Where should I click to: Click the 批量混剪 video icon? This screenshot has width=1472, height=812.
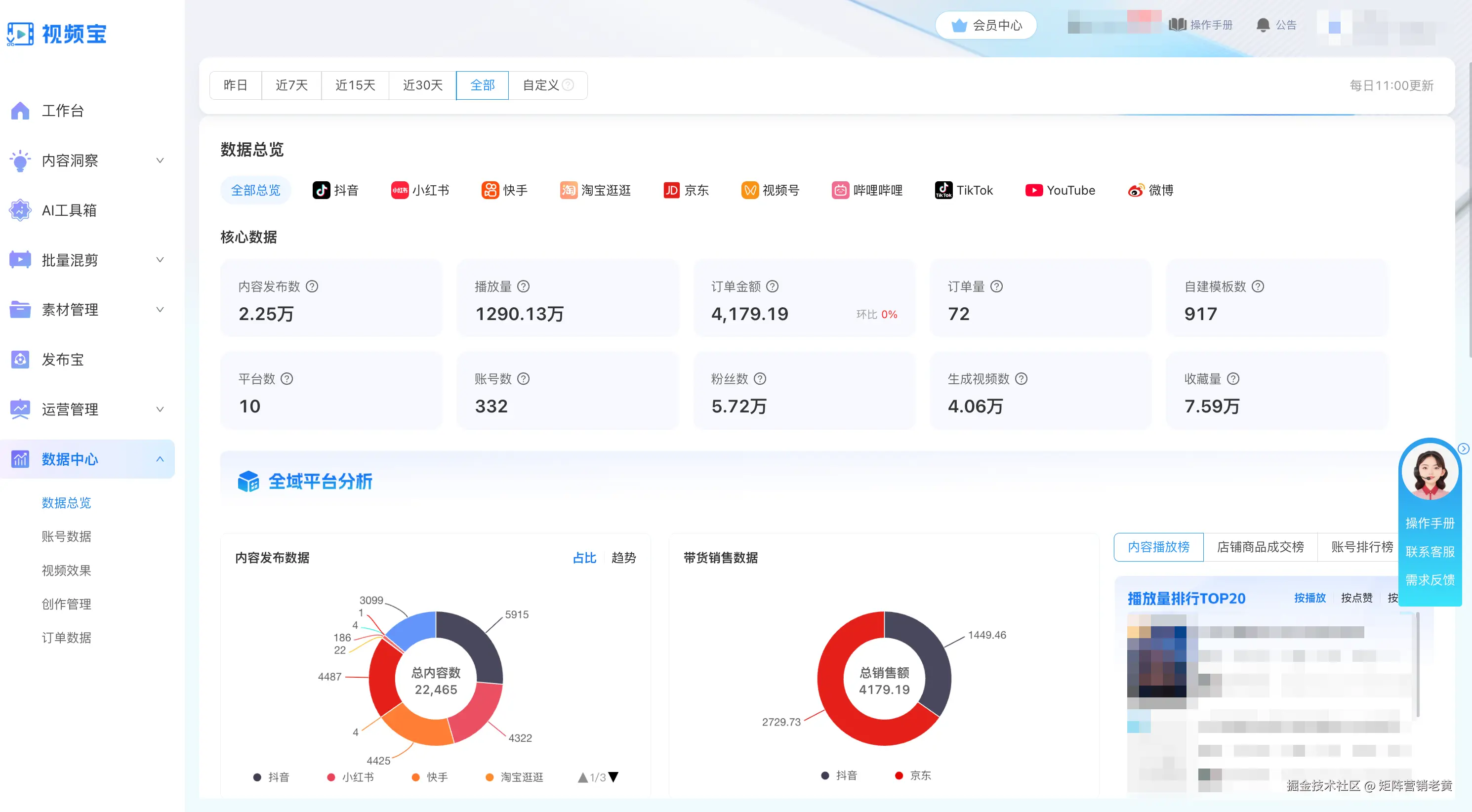click(x=20, y=260)
